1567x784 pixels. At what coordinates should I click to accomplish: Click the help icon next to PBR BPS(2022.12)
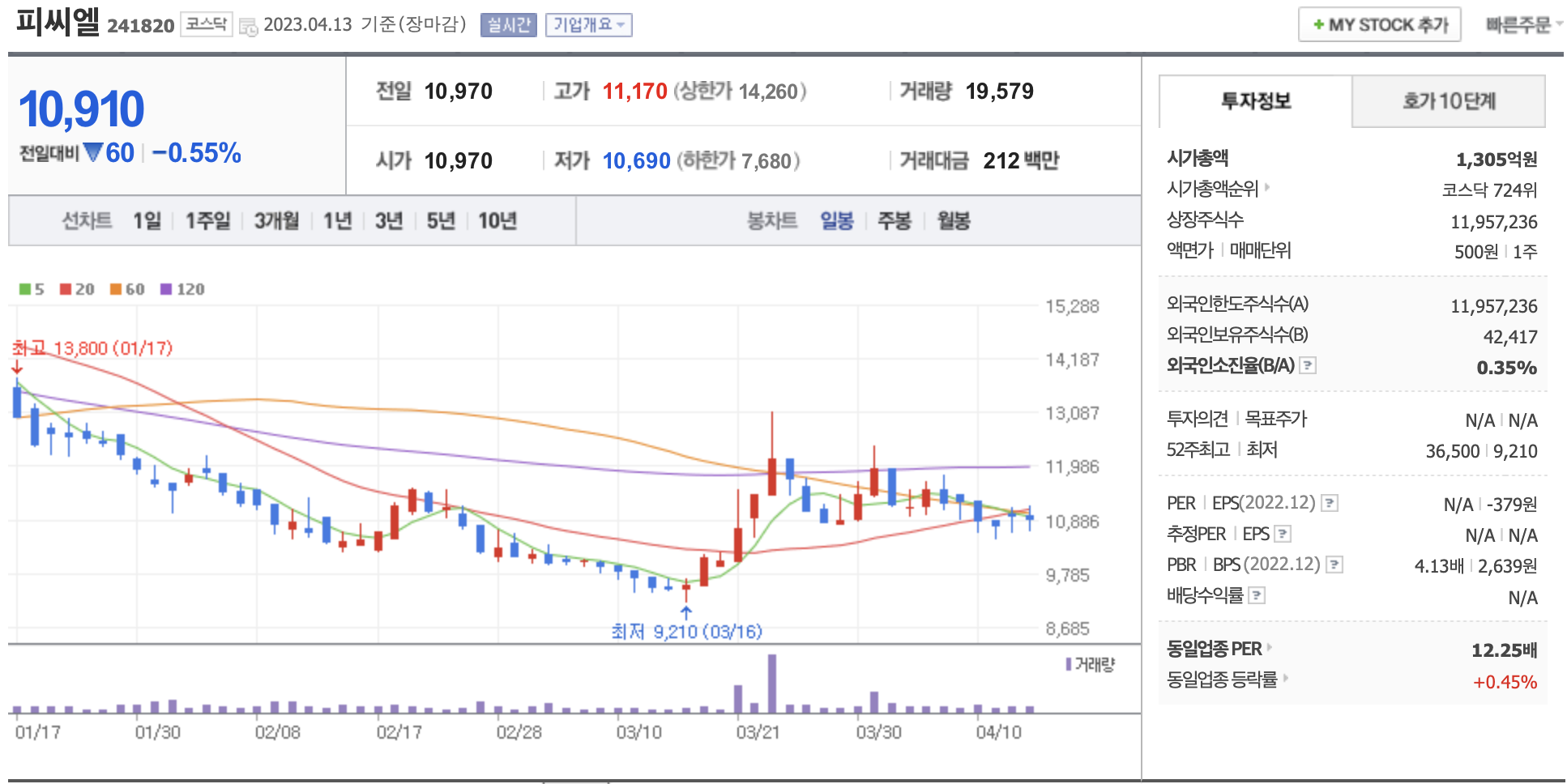1334,565
